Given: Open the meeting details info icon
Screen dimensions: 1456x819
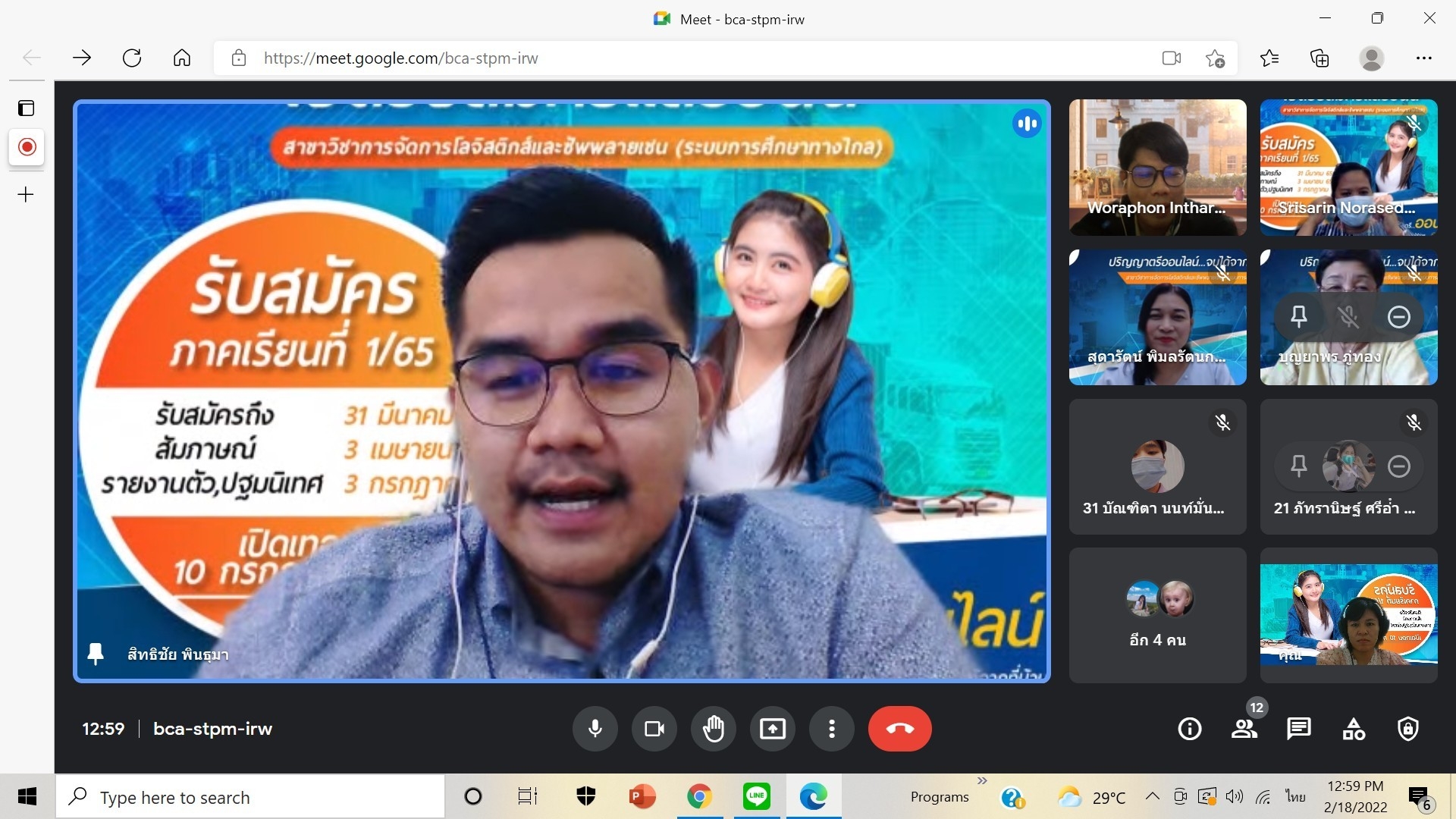Looking at the screenshot, I should click(1189, 729).
